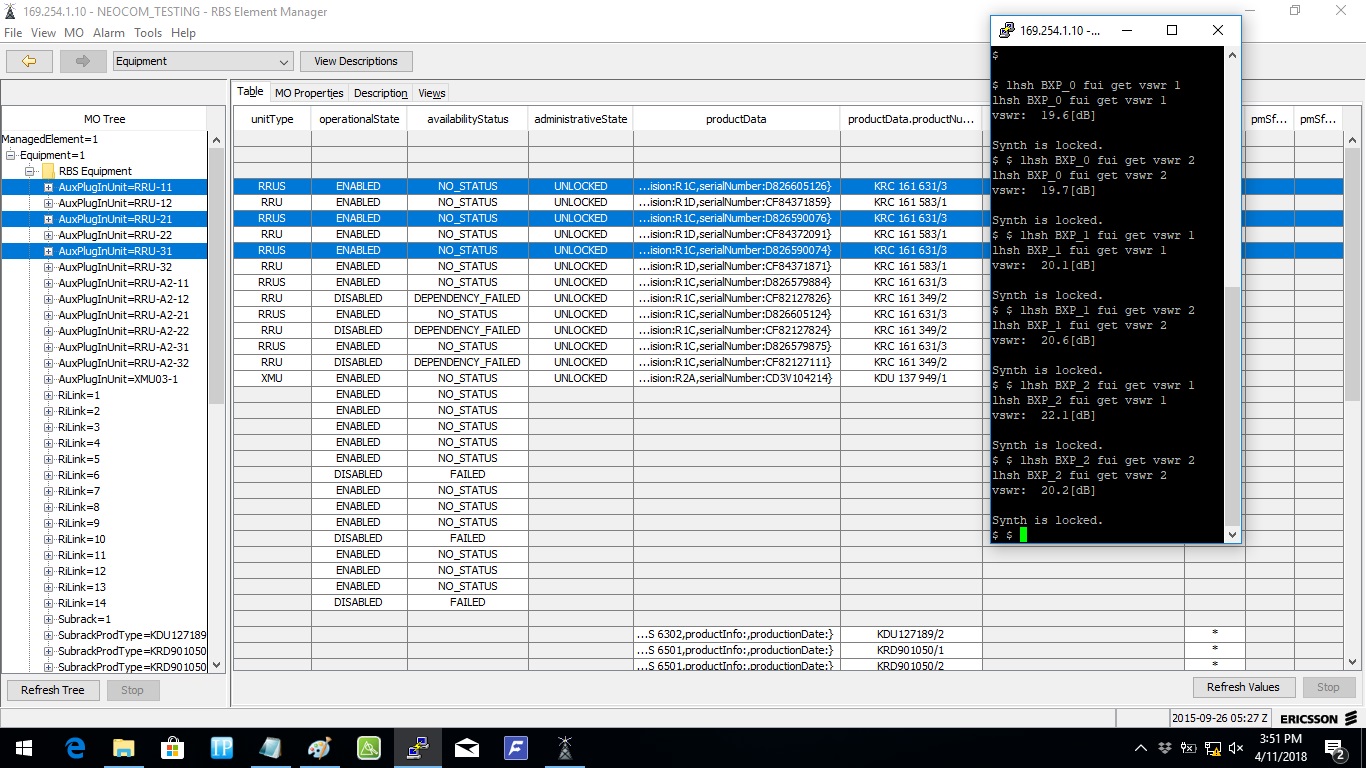Viewport: 1366px width, 768px height.
Task: Collapse the RBS Equipment tree node
Action: coord(30,171)
